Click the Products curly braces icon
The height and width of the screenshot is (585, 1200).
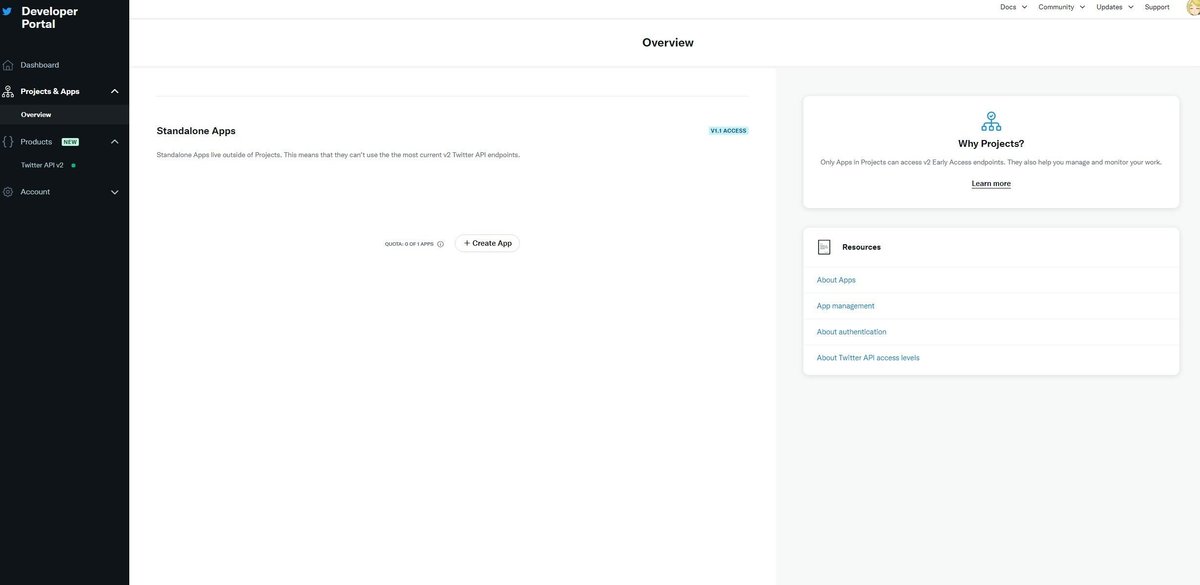[x=8, y=142]
